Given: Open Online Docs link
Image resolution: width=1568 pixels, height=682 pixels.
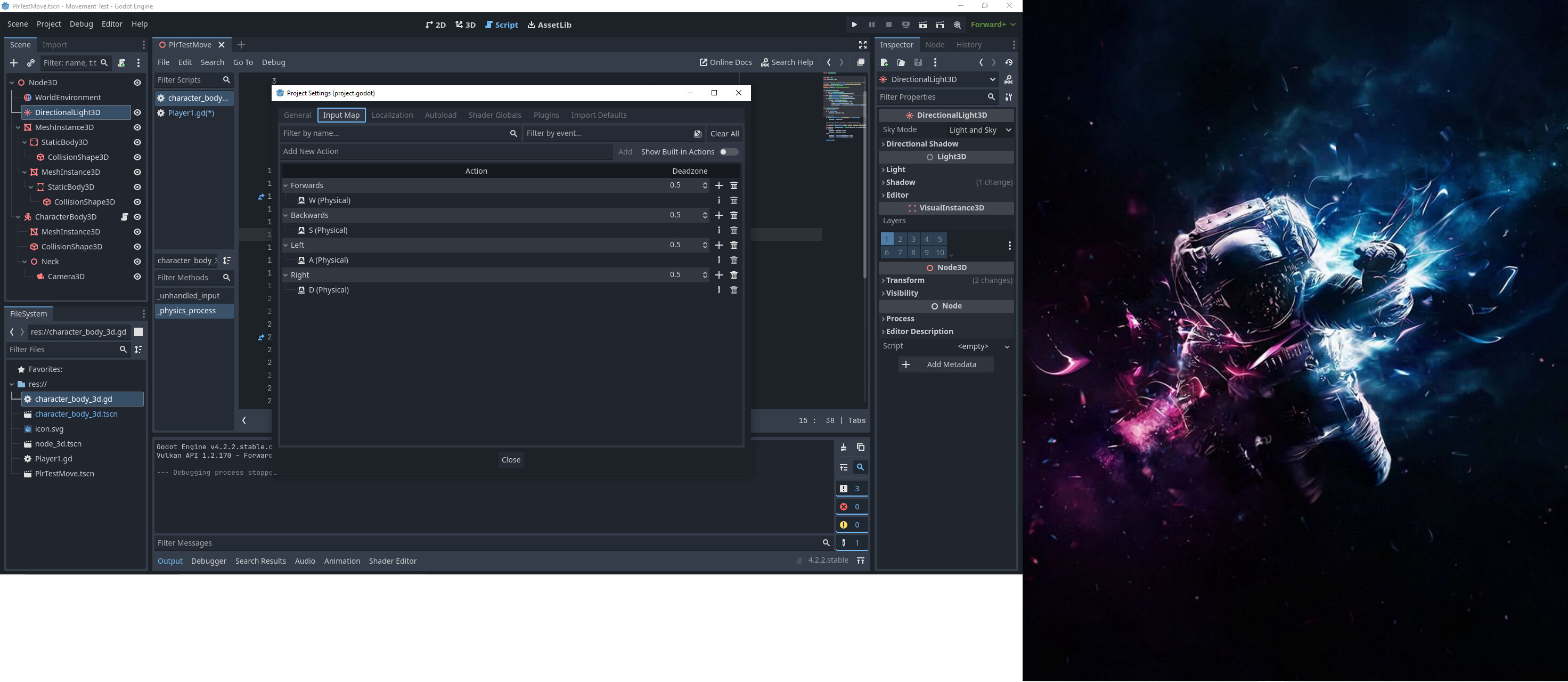Looking at the screenshot, I should pyautogui.click(x=725, y=63).
